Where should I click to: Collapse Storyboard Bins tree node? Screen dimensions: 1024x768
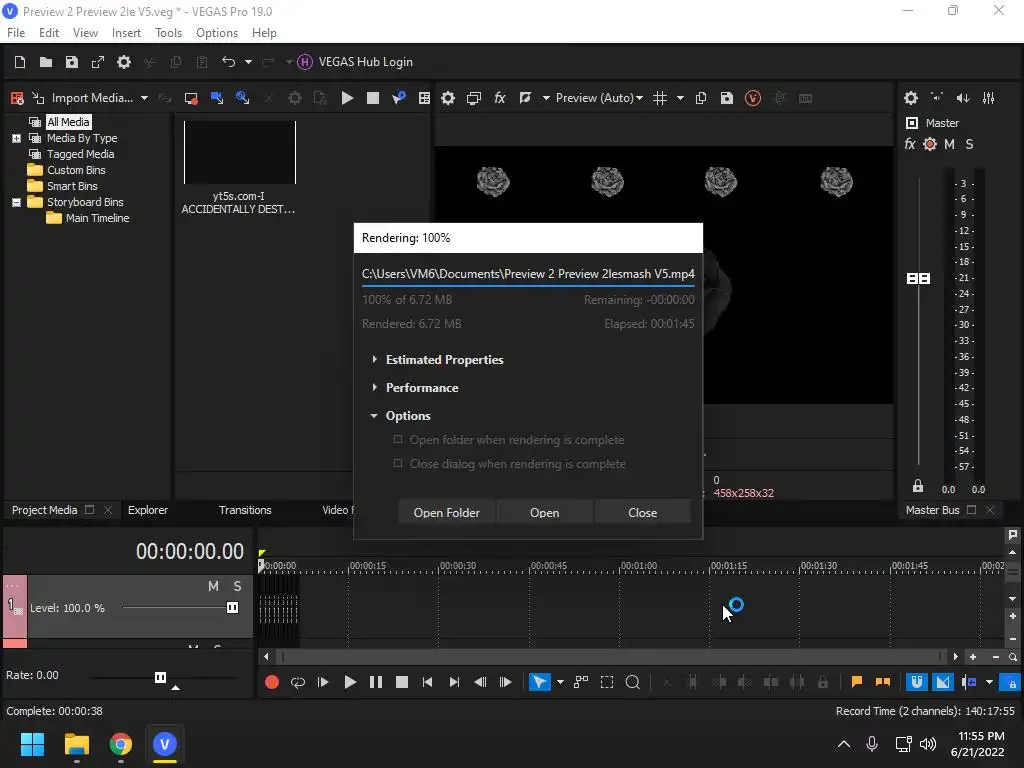16,202
